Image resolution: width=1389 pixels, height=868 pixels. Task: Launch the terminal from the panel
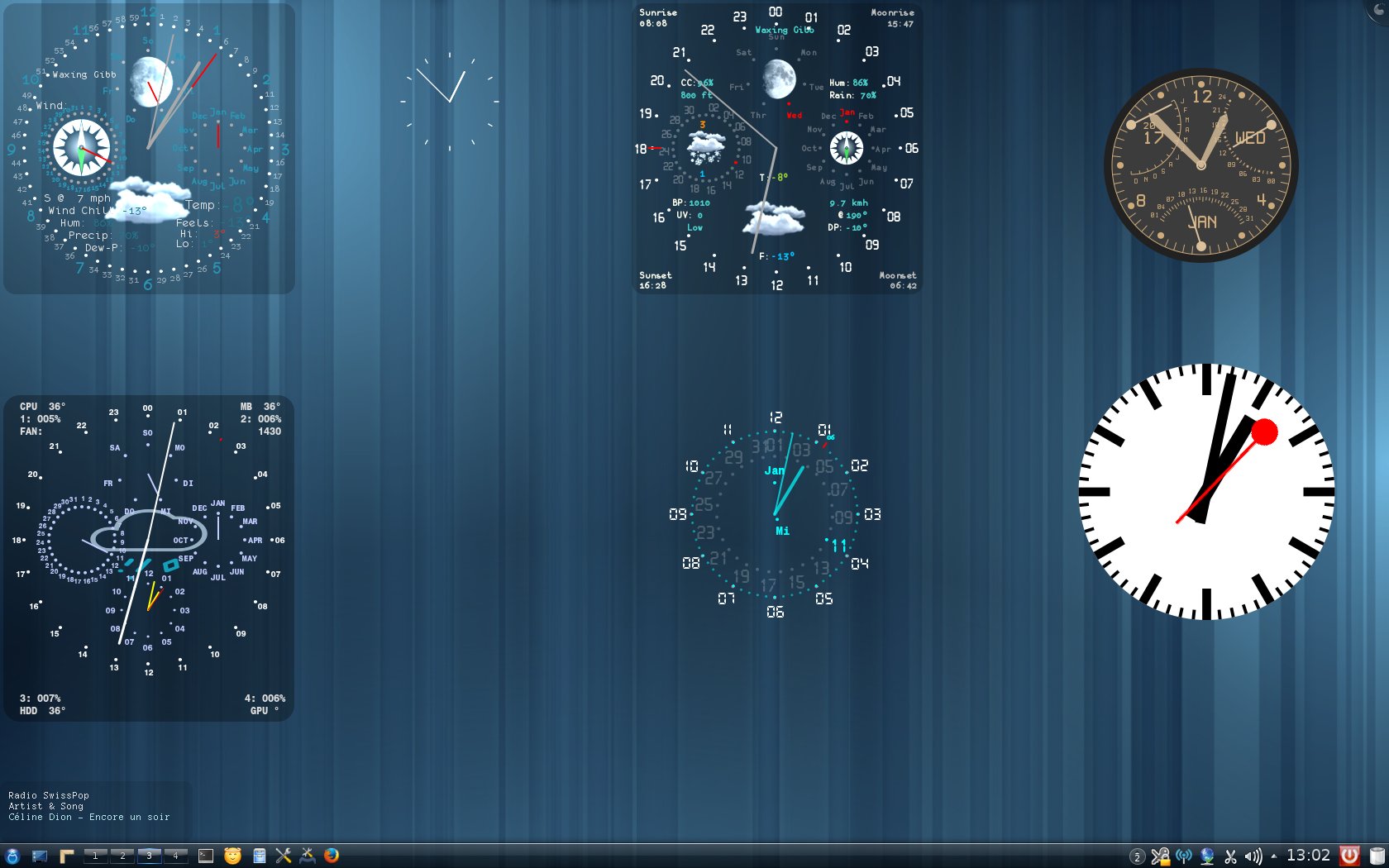[x=206, y=856]
